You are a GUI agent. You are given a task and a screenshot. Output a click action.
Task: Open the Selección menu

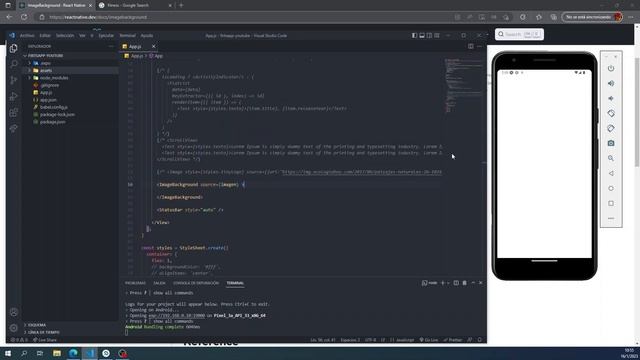click(x=65, y=36)
